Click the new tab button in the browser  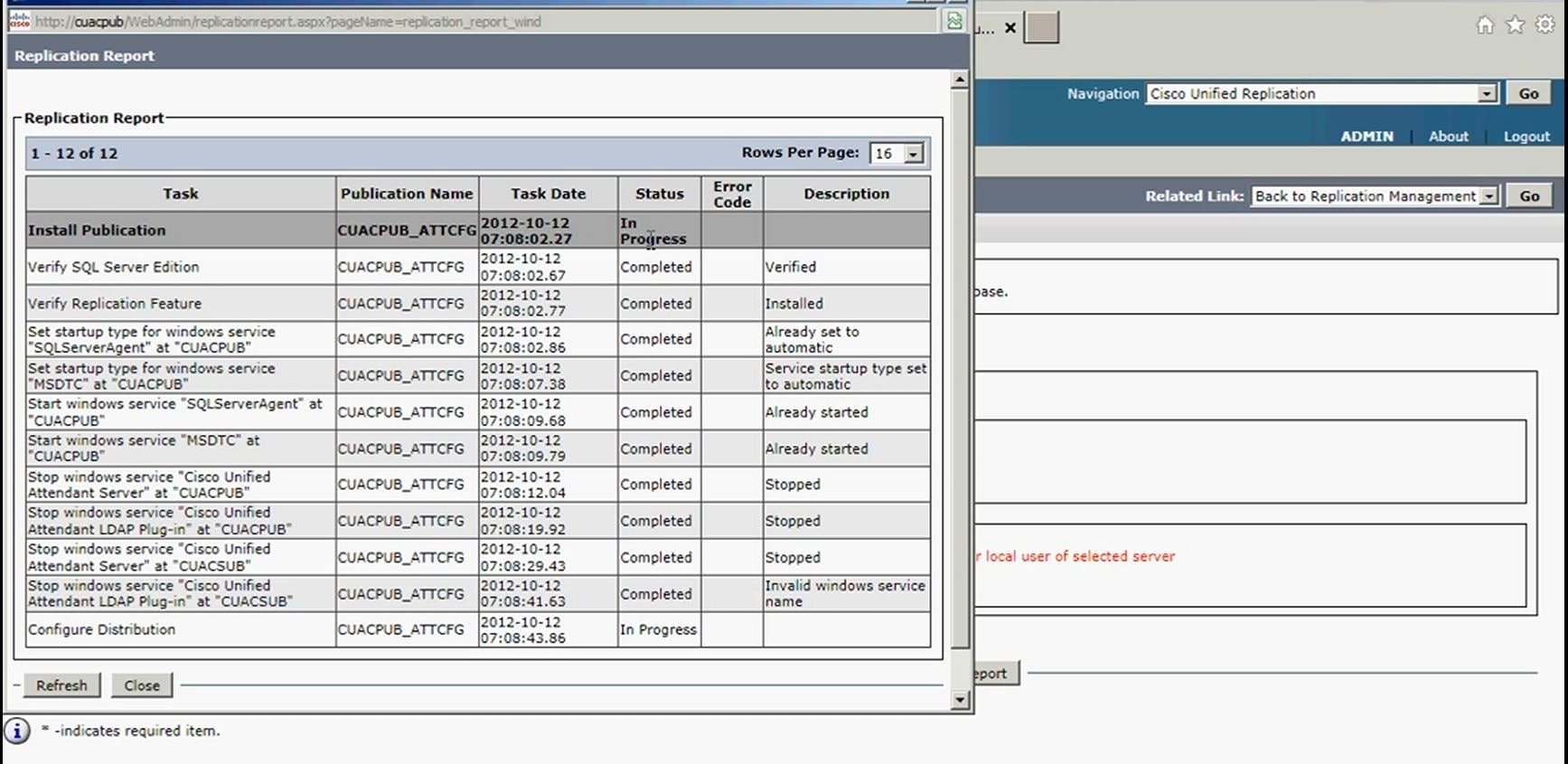tap(1041, 28)
